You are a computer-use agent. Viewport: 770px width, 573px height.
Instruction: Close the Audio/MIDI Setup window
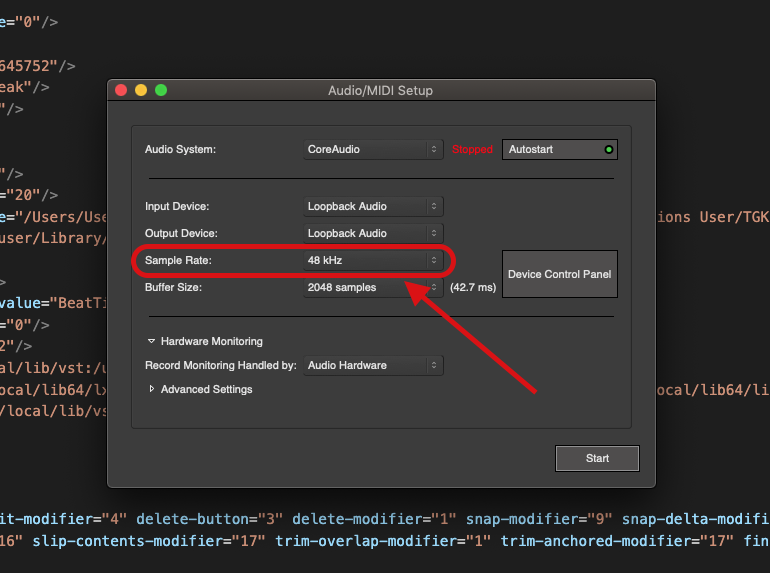click(122, 90)
